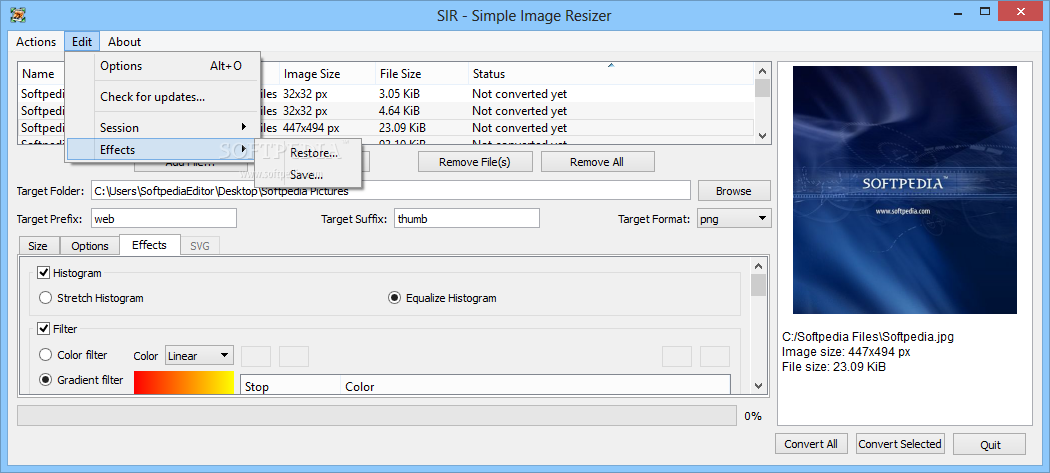1050x473 pixels.
Task: Minimize the SIR window
Action: point(959,12)
